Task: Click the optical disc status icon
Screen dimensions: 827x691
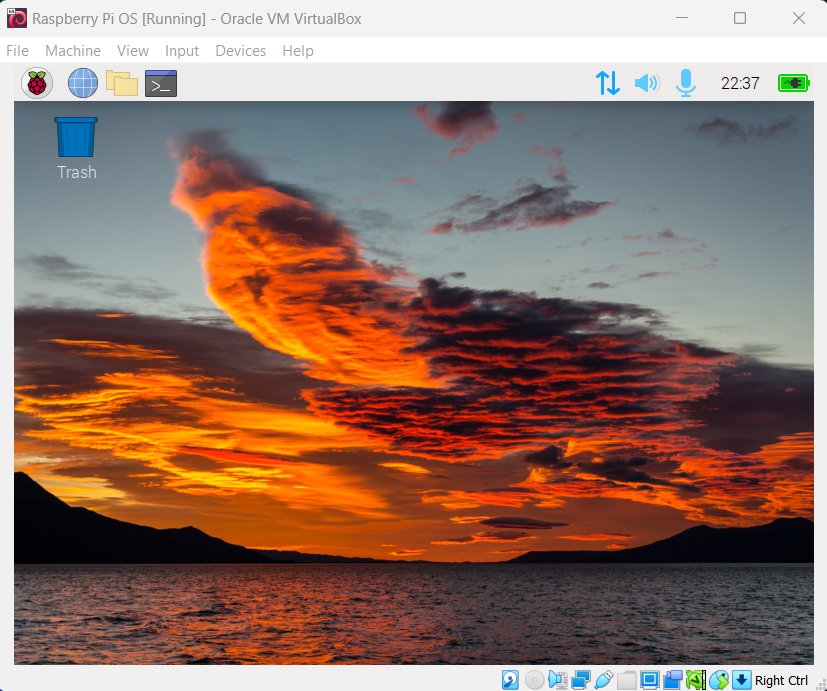Action: (x=535, y=681)
